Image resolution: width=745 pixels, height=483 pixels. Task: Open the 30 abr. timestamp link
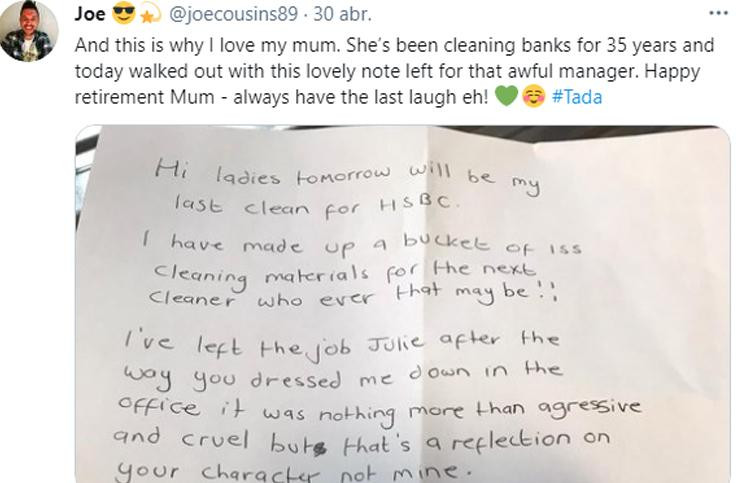342,14
